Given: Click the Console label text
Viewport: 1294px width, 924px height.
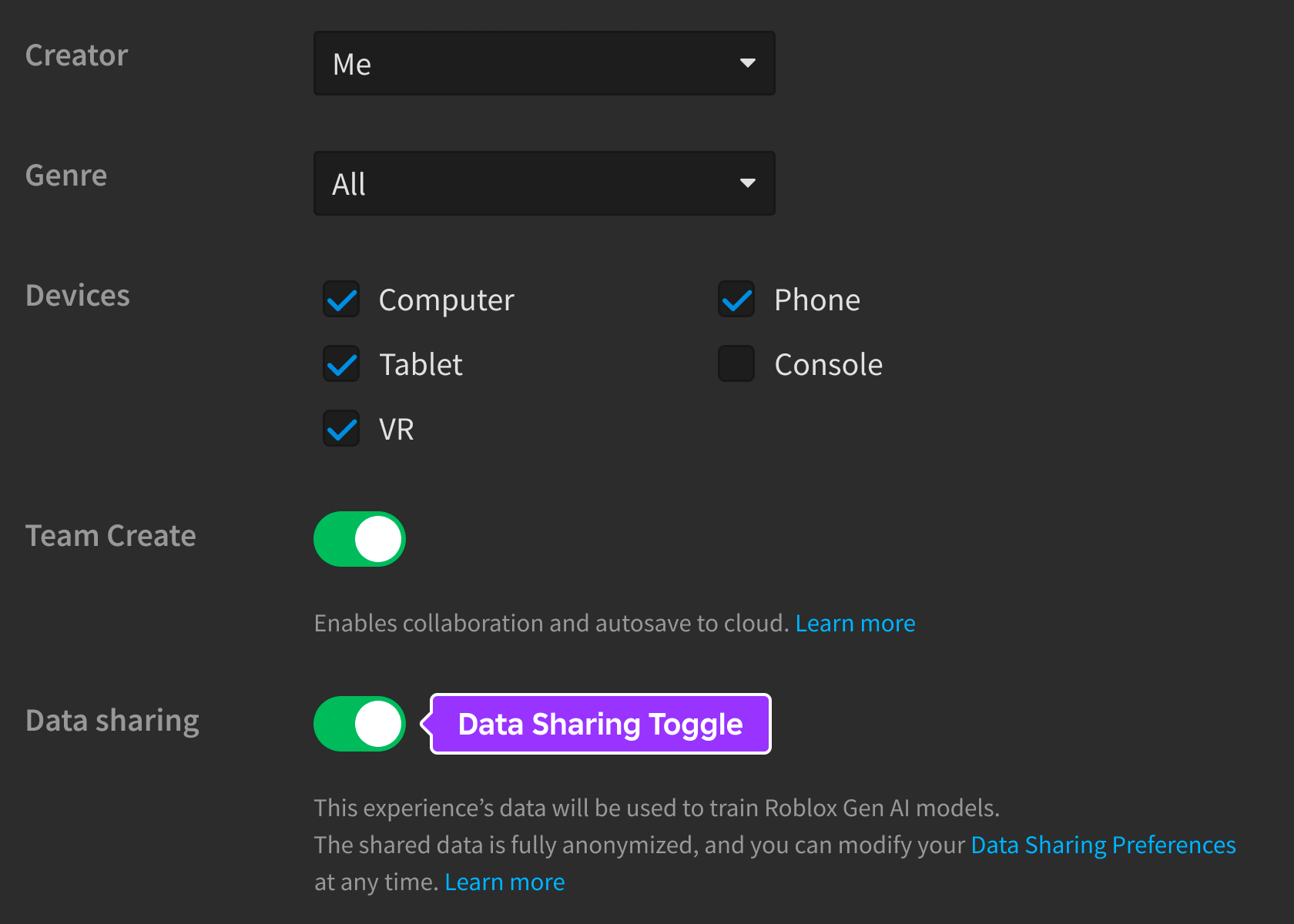Looking at the screenshot, I should (828, 364).
